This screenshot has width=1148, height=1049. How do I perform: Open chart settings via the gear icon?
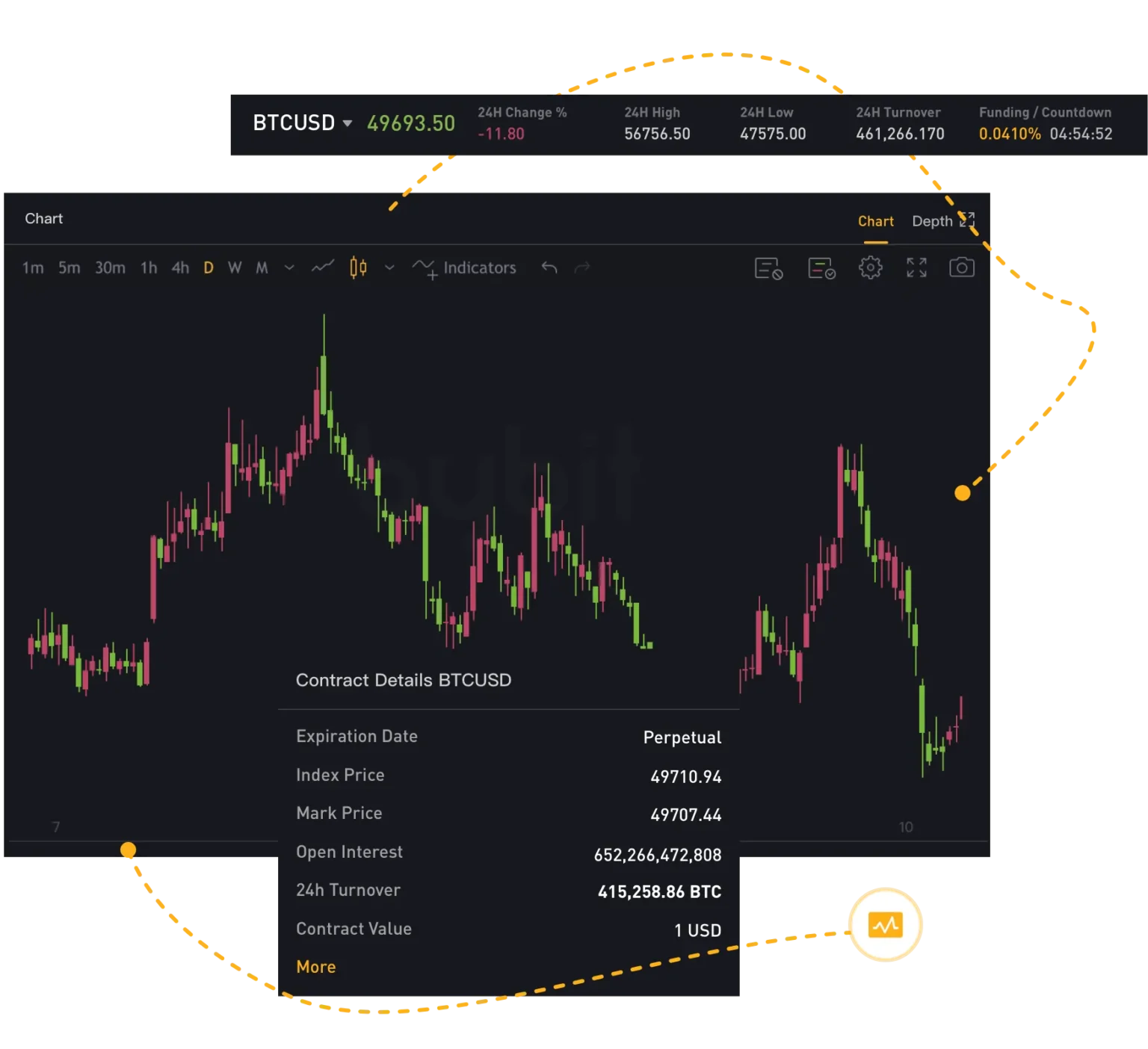tap(870, 267)
